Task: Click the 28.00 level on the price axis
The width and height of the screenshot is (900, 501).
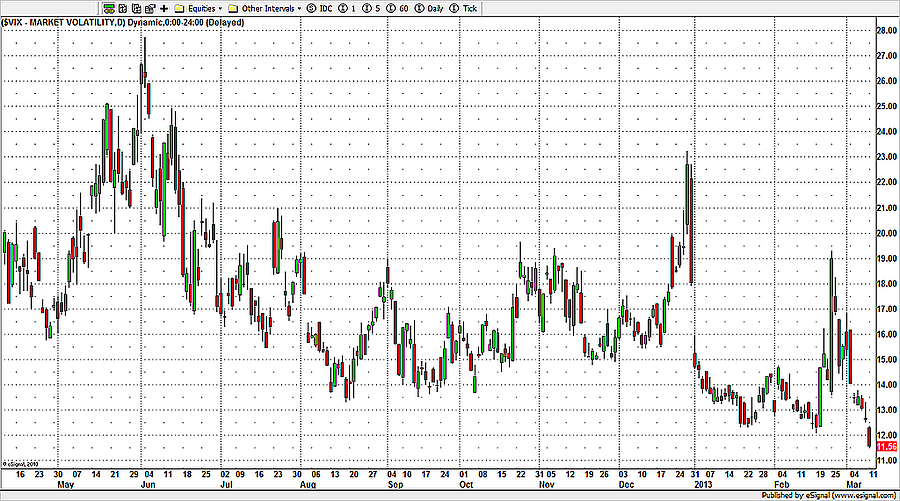Action: coord(886,30)
